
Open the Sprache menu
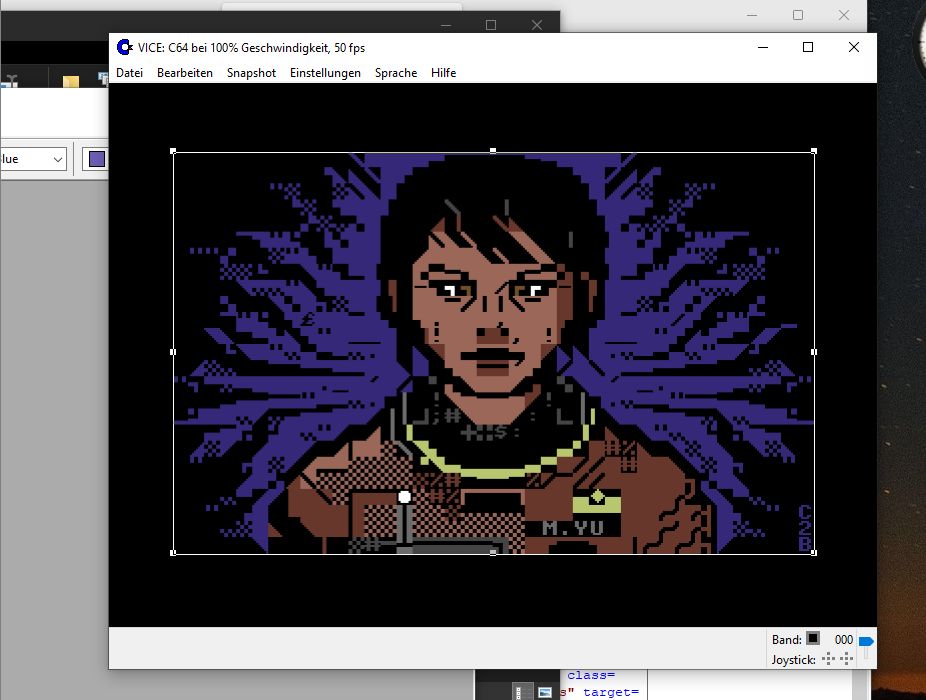point(395,73)
